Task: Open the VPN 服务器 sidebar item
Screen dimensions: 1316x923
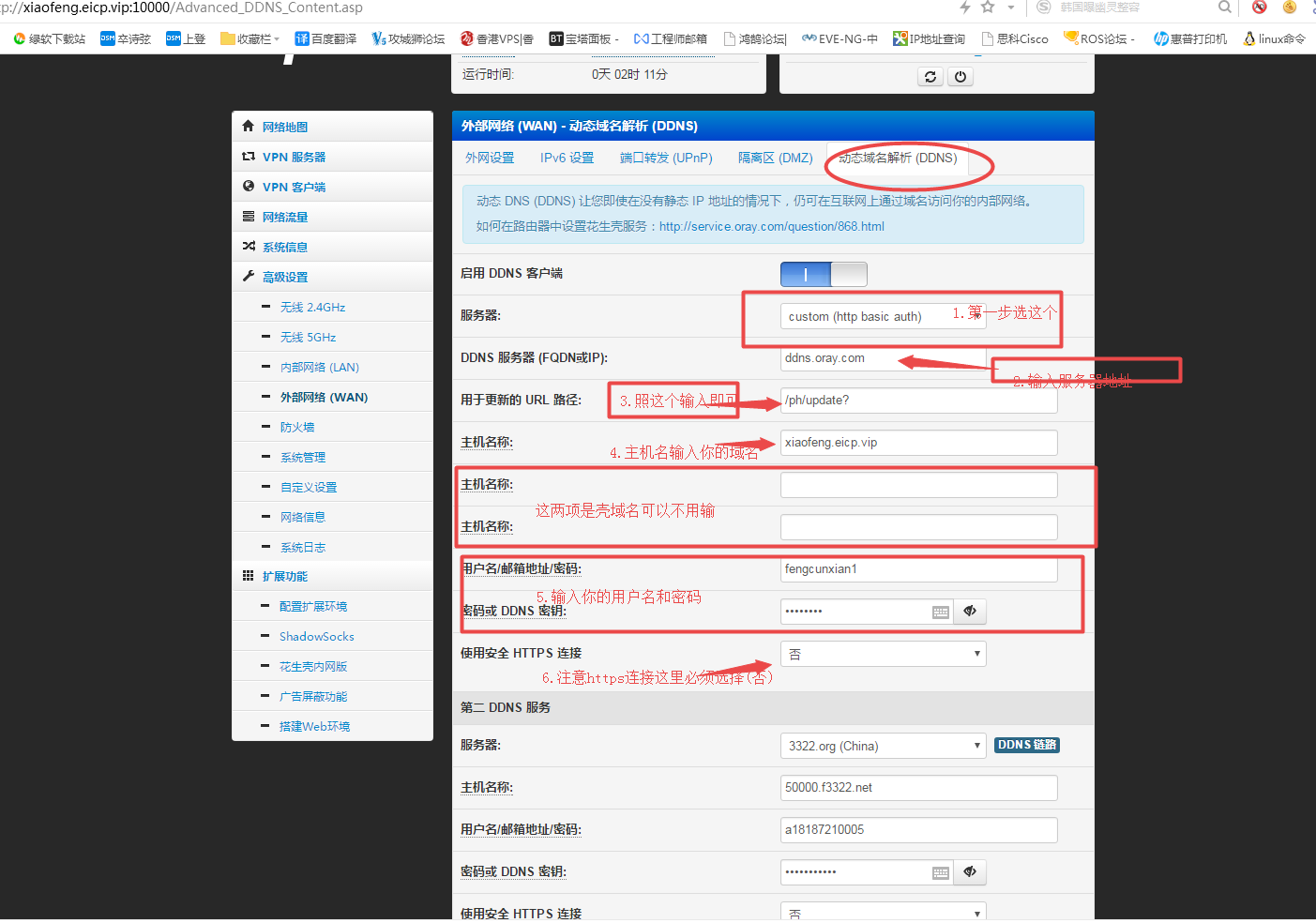Action: (x=332, y=157)
